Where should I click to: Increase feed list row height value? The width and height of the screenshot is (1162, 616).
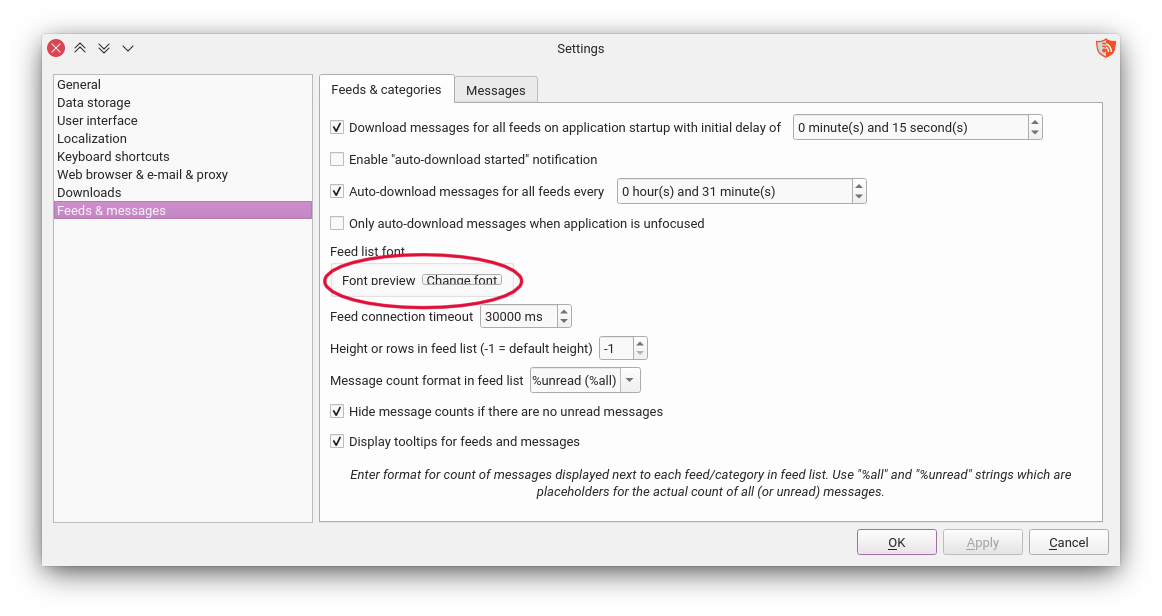coord(640,342)
